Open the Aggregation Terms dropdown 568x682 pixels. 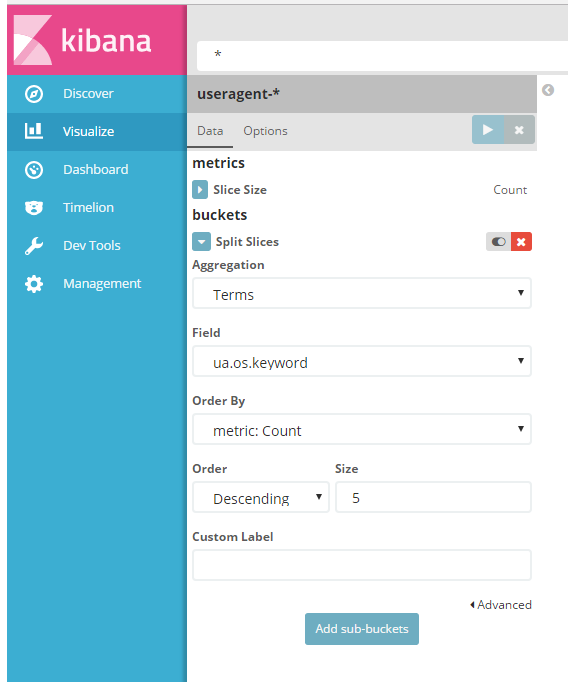(x=362, y=294)
